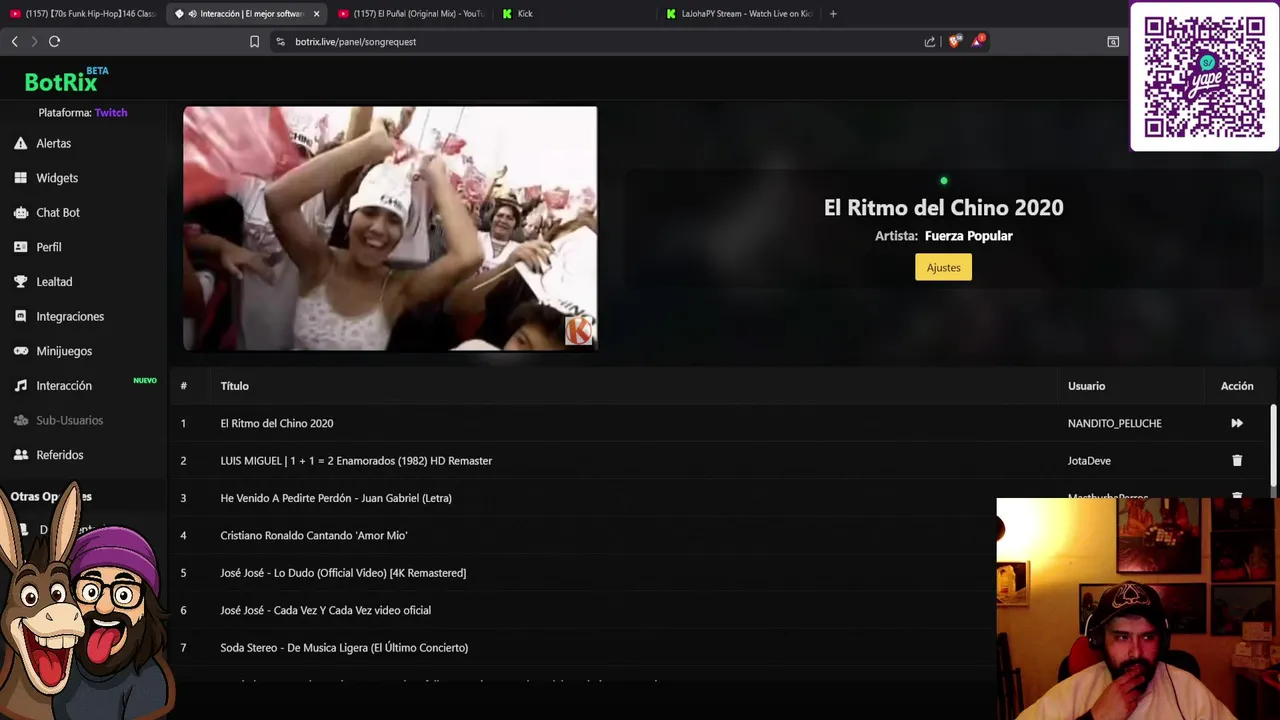The image size is (1280, 720).
Task: Click the Integraciones sidebar icon
Action: pyautogui.click(x=20, y=316)
